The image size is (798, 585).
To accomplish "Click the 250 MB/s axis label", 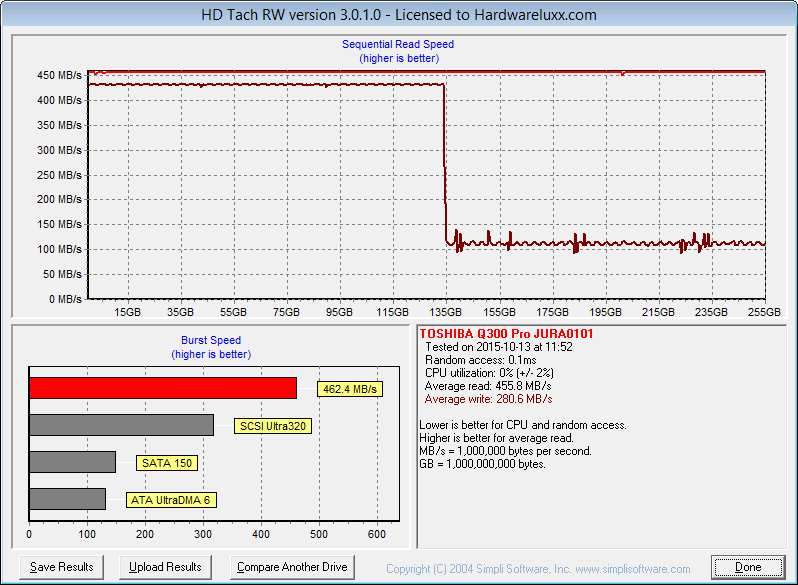I will coord(59,175).
